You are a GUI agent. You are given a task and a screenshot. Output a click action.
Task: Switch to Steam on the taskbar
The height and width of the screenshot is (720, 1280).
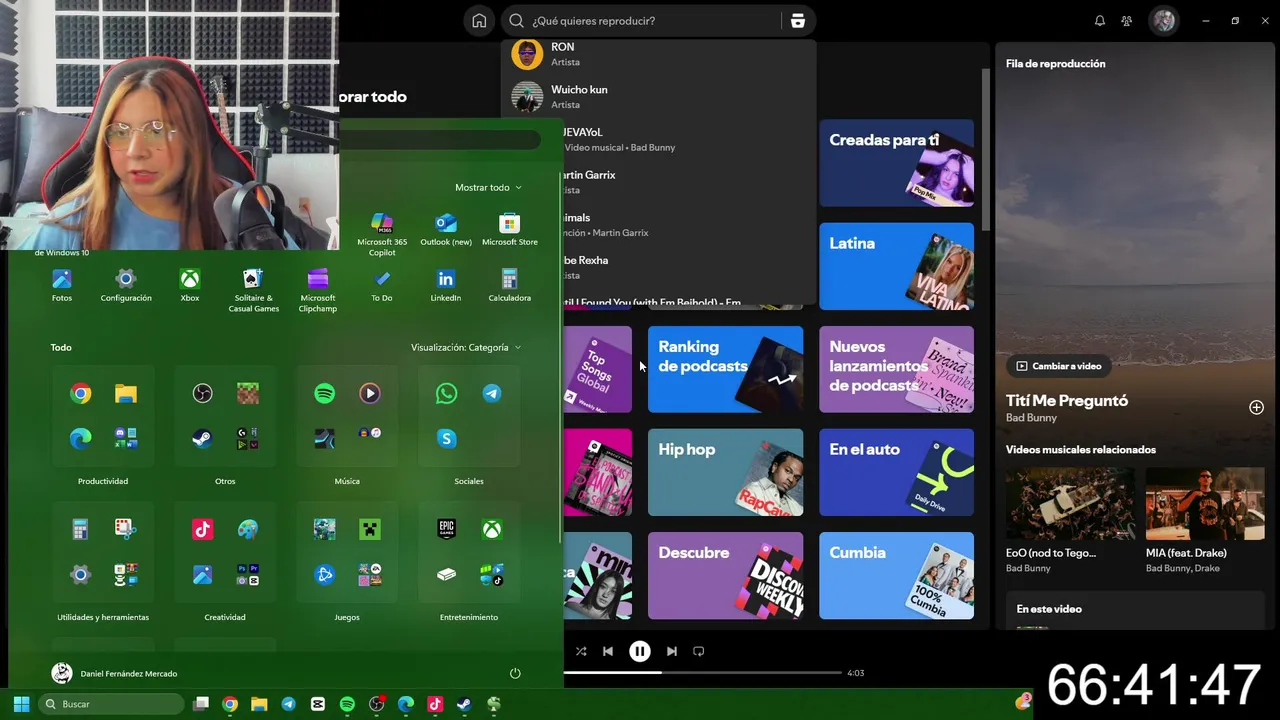tap(464, 704)
